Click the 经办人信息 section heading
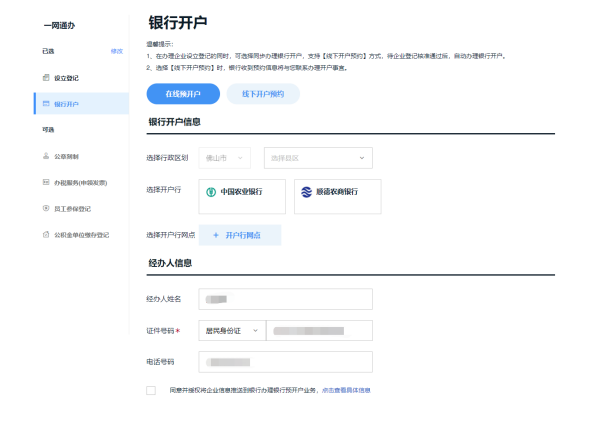Screen dimensions: 595x425 (x=170, y=263)
